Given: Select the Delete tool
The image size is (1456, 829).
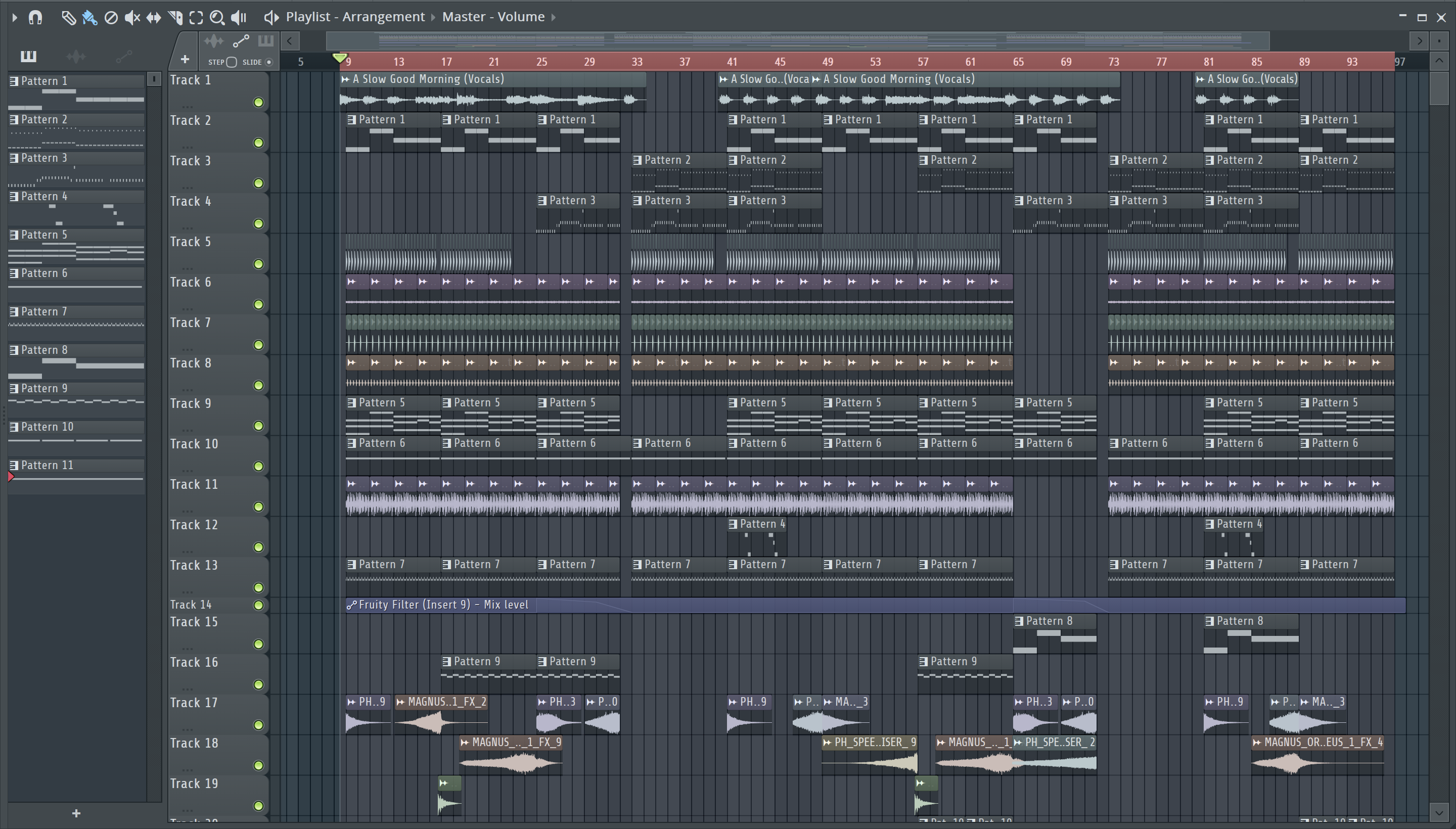Looking at the screenshot, I should (111, 18).
